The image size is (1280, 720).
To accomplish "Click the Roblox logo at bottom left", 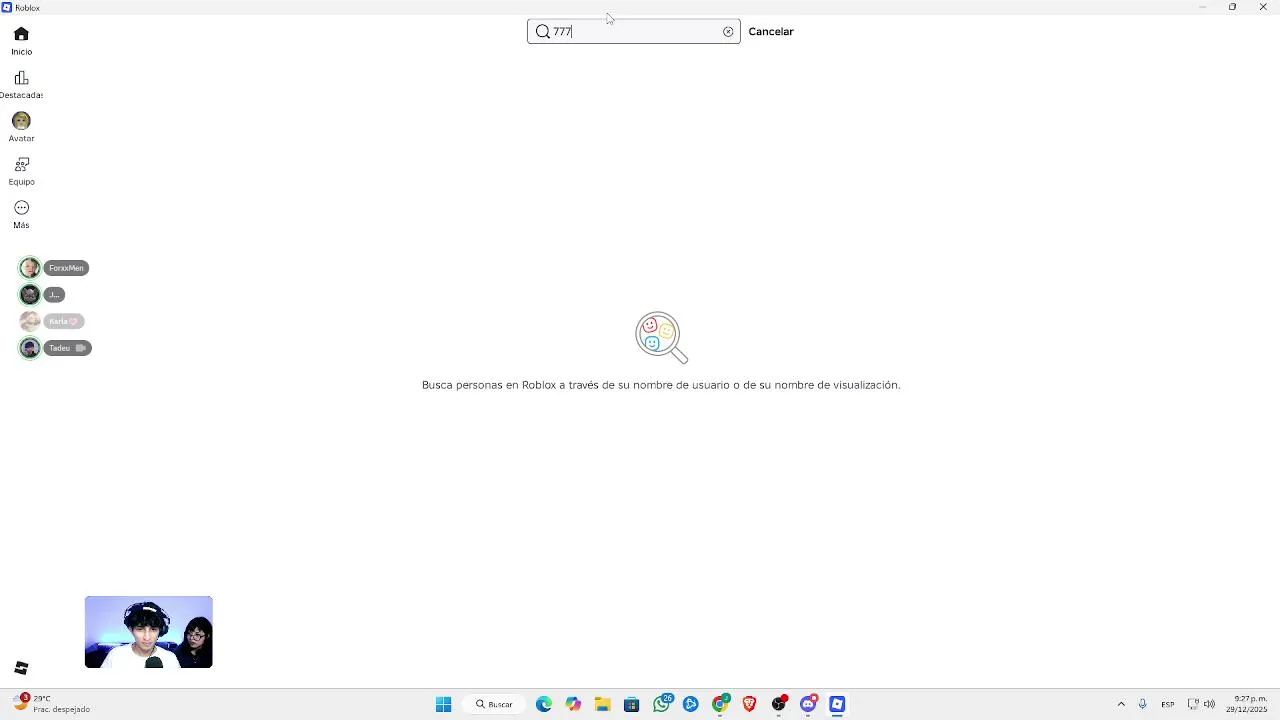I will [x=21, y=668].
